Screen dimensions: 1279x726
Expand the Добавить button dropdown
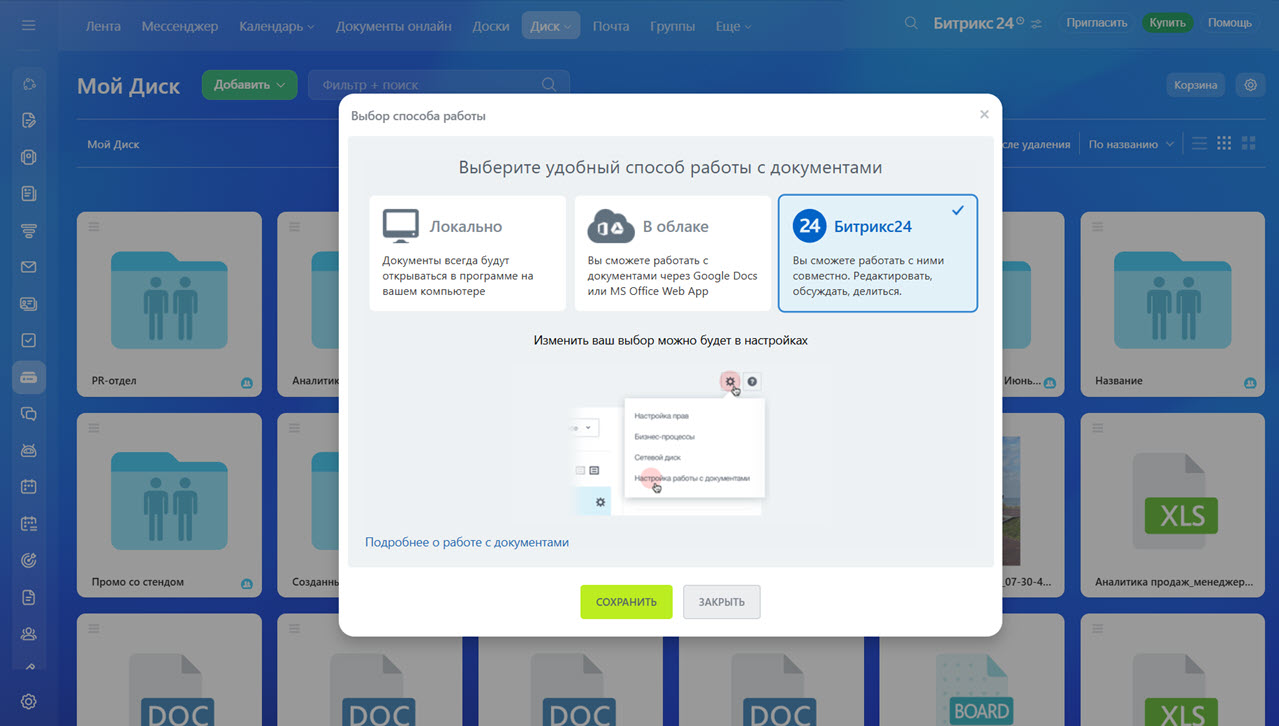[x=249, y=85]
